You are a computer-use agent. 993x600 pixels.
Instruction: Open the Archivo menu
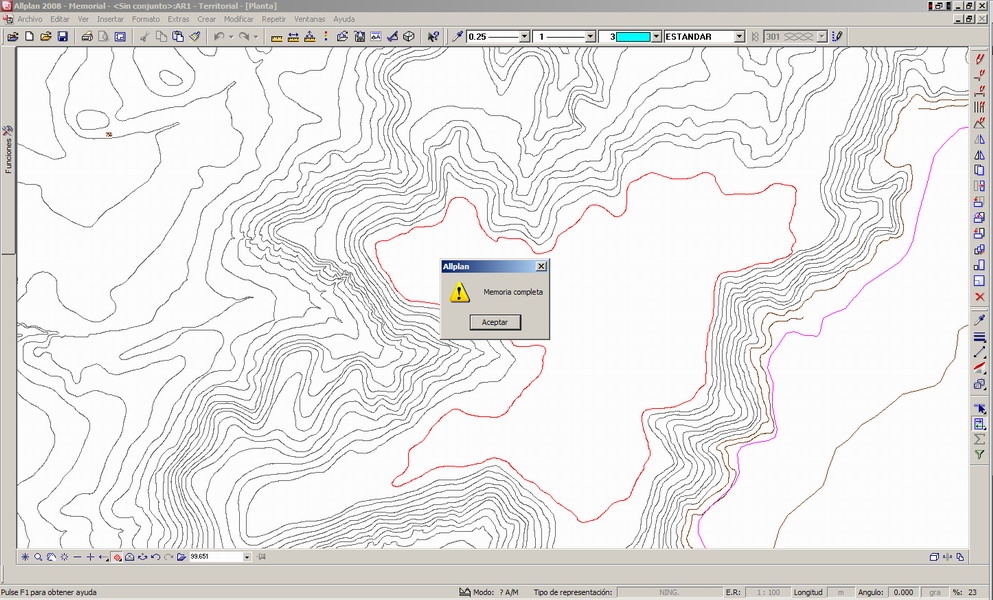tap(30, 19)
